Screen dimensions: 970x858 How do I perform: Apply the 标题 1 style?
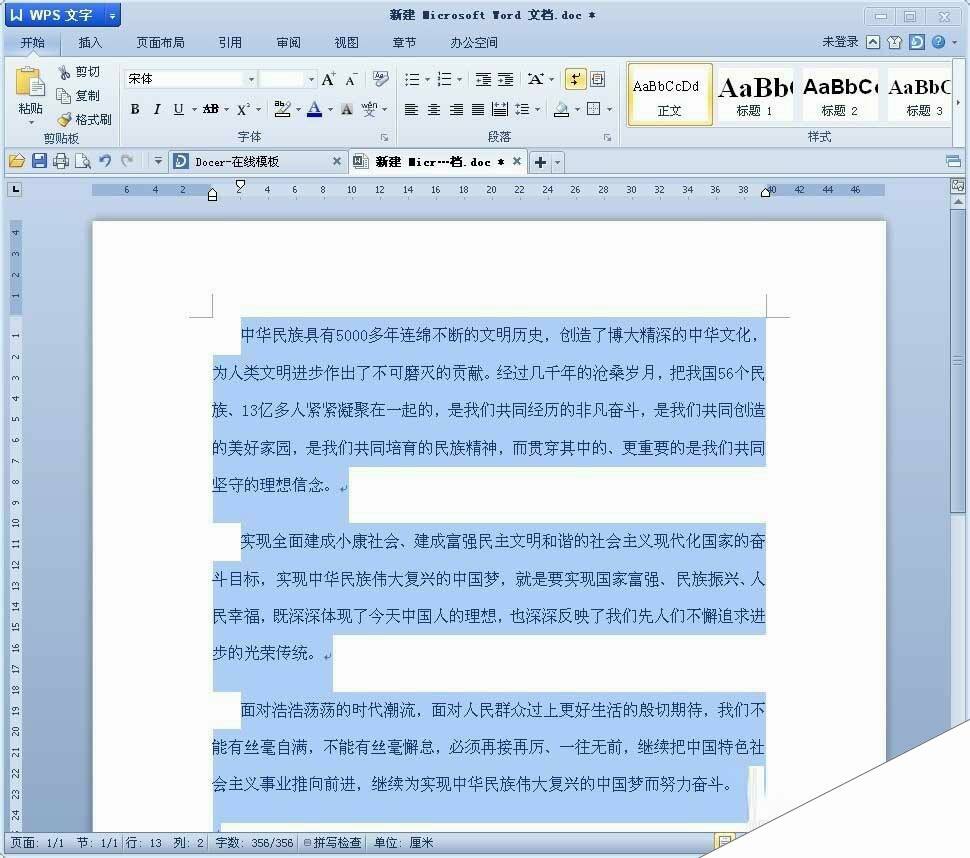[754, 95]
